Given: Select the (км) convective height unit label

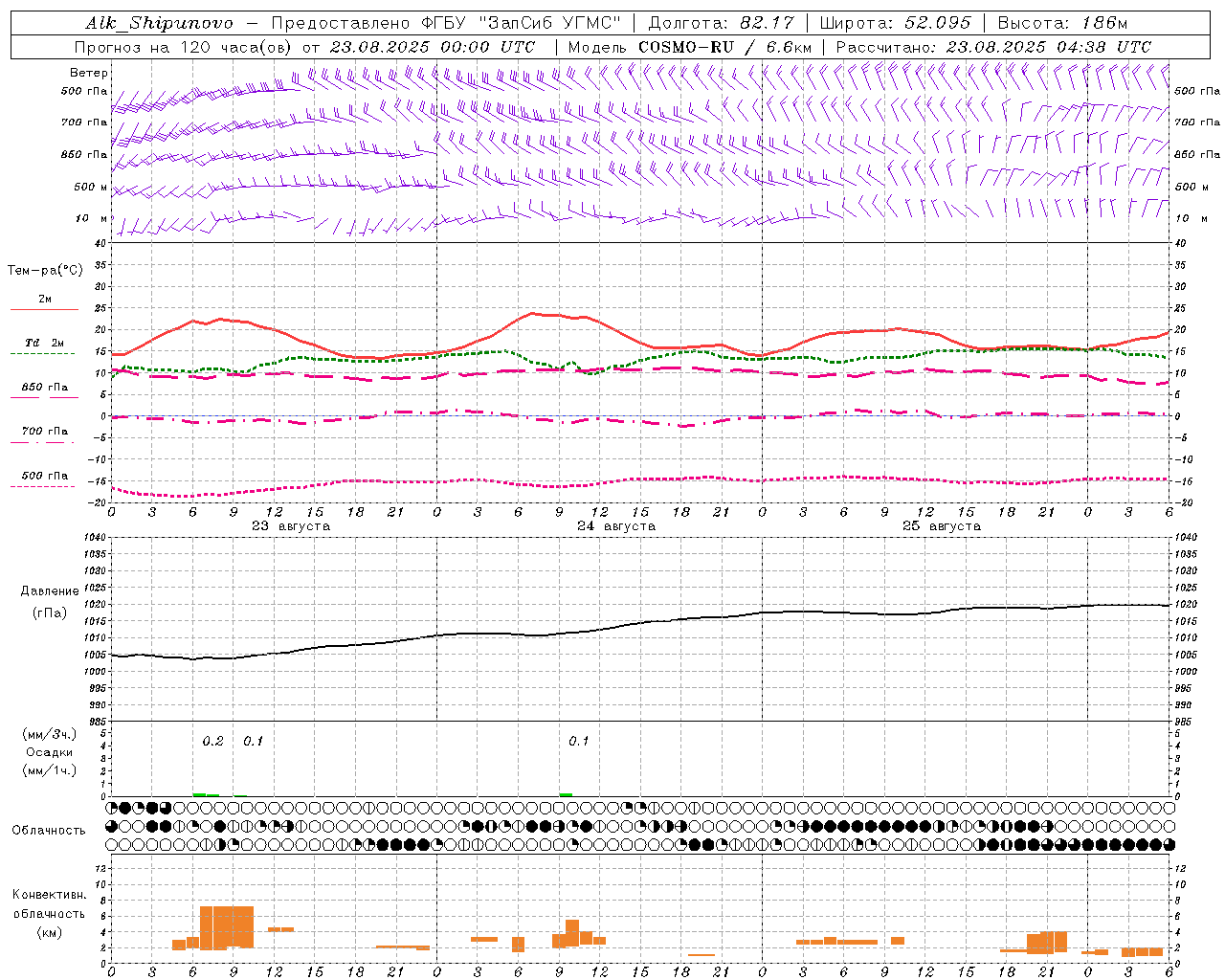Looking at the screenshot, I should coord(49,931).
